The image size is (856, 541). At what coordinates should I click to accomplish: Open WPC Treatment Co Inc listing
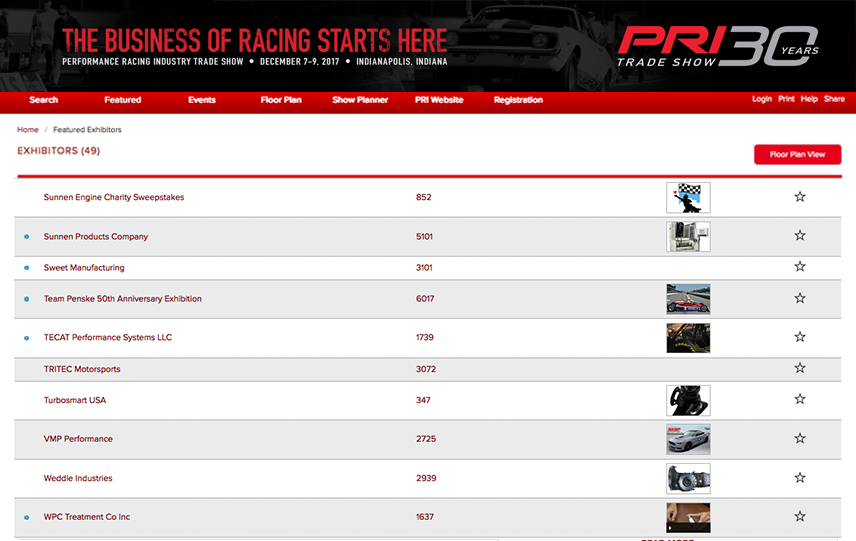[x=87, y=517]
